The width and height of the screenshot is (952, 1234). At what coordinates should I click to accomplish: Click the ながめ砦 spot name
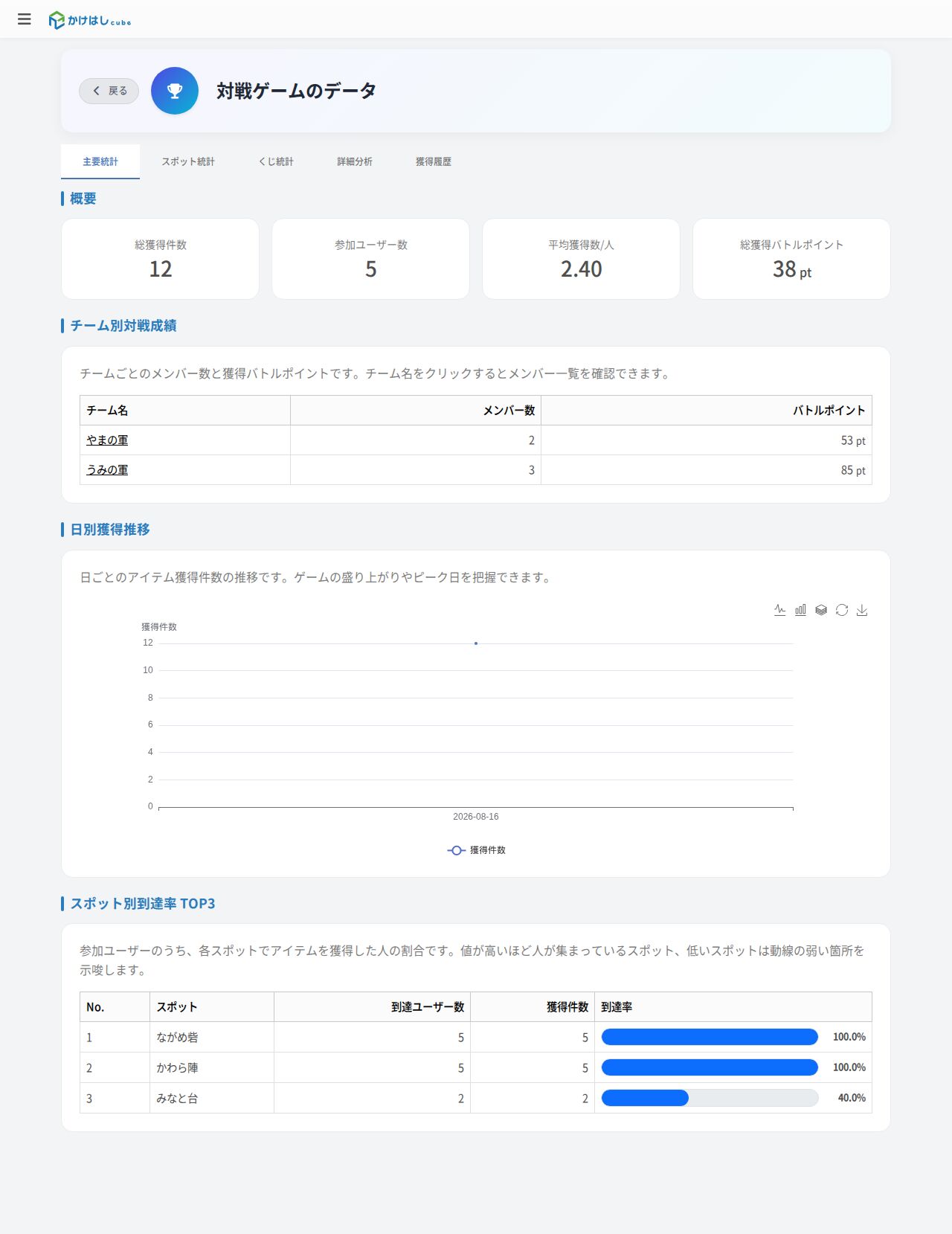click(x=177, y=1038)
